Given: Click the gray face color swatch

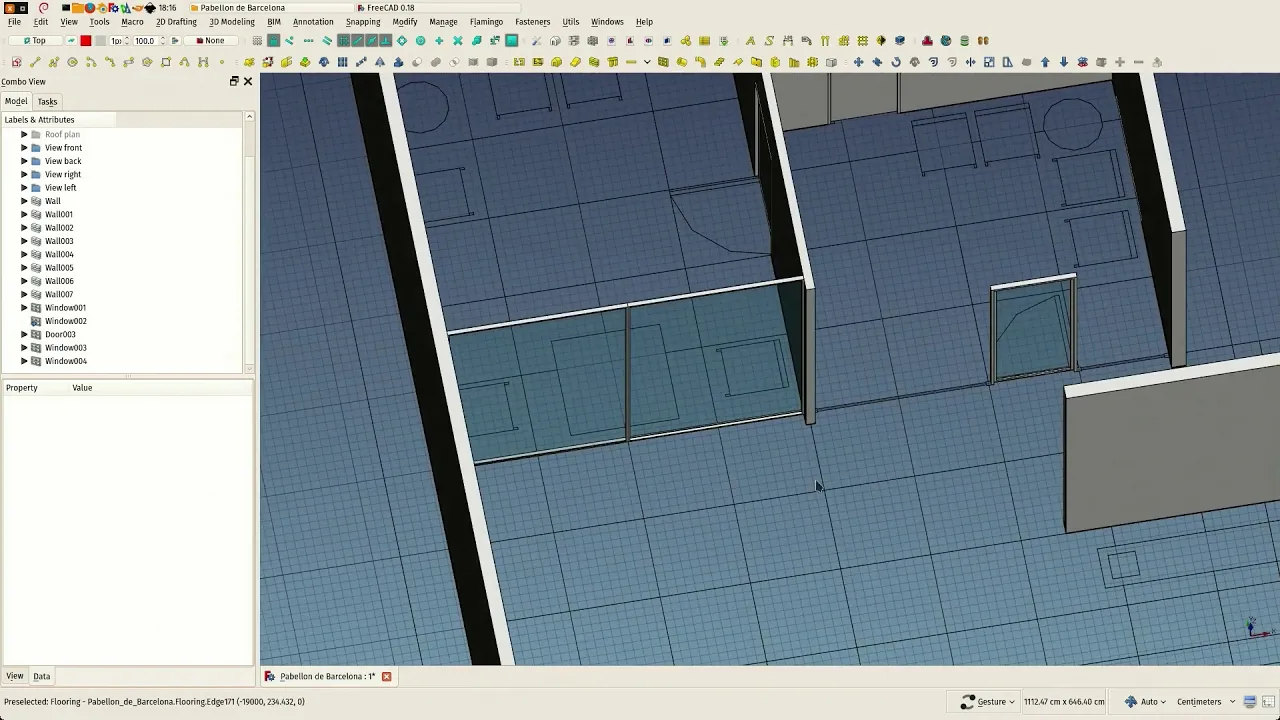Looking at the screenshot, I should click(x=100, y=41).
